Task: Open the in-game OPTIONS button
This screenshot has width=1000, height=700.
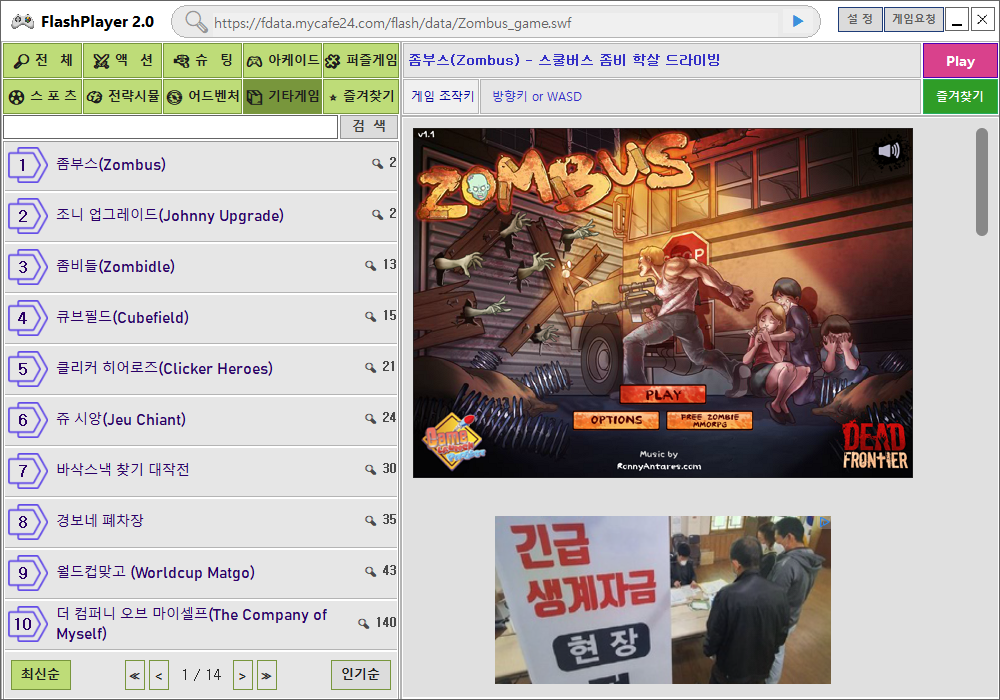Action: (x=616, y=420)
